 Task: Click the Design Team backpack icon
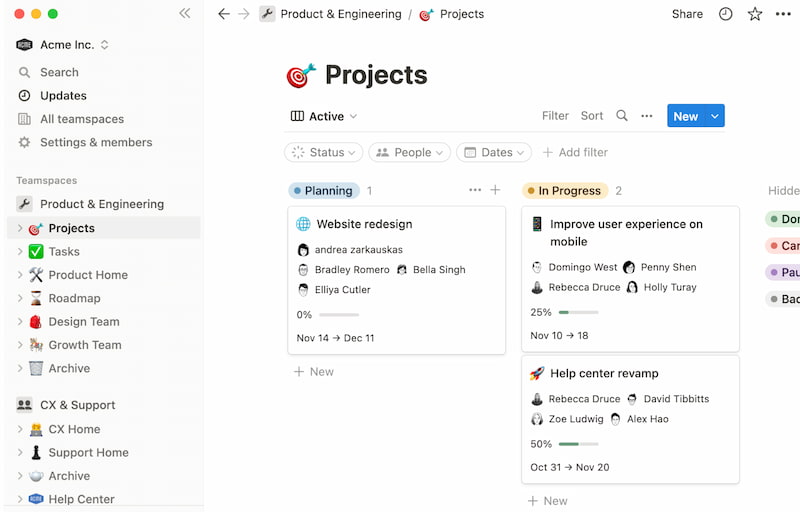36,322
